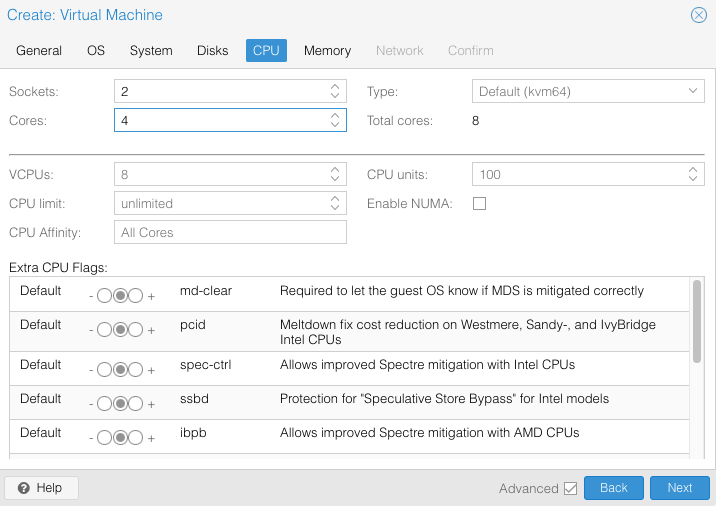Decrease CPU limit with the down arrow
The image size is (716, 506).
[x=335, y=208]
